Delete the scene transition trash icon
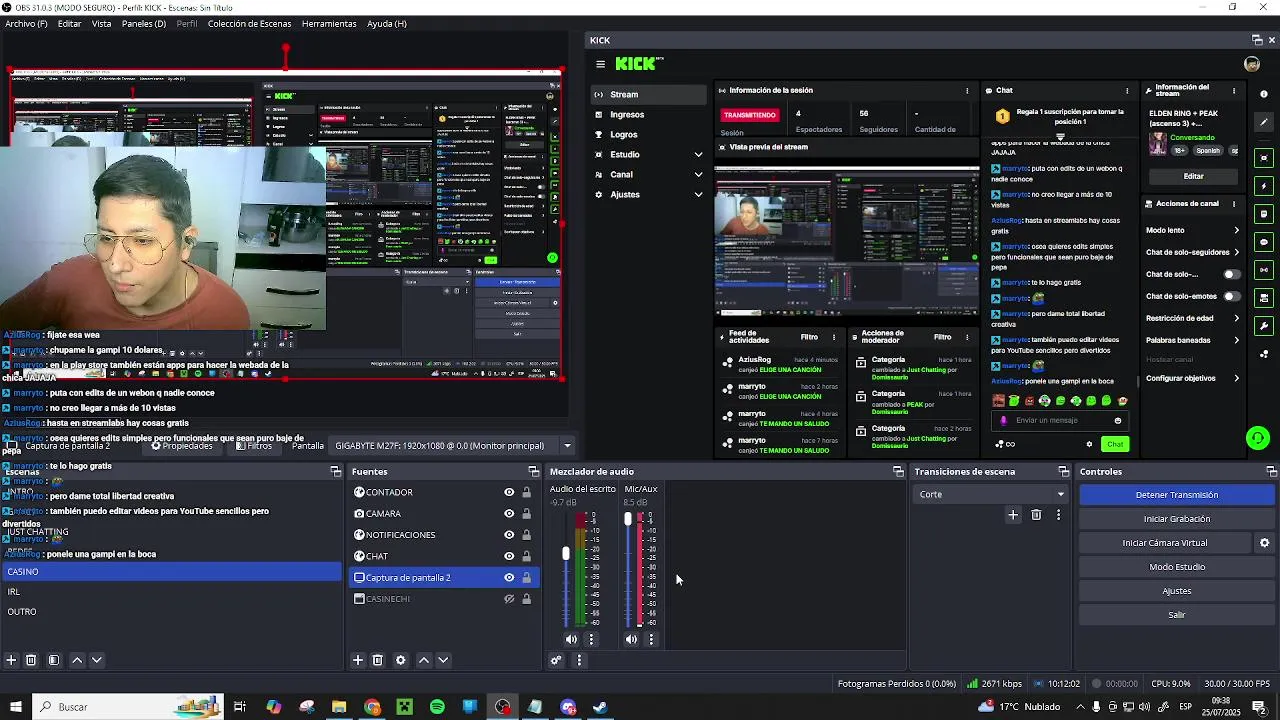Viewport: 1280px width, 720px height. pos(1036,515)
